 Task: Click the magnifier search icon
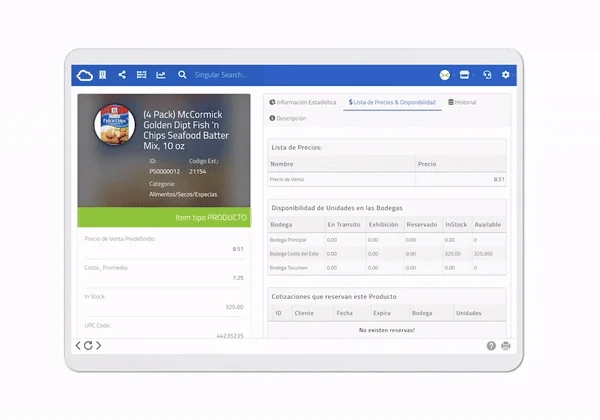182,75
